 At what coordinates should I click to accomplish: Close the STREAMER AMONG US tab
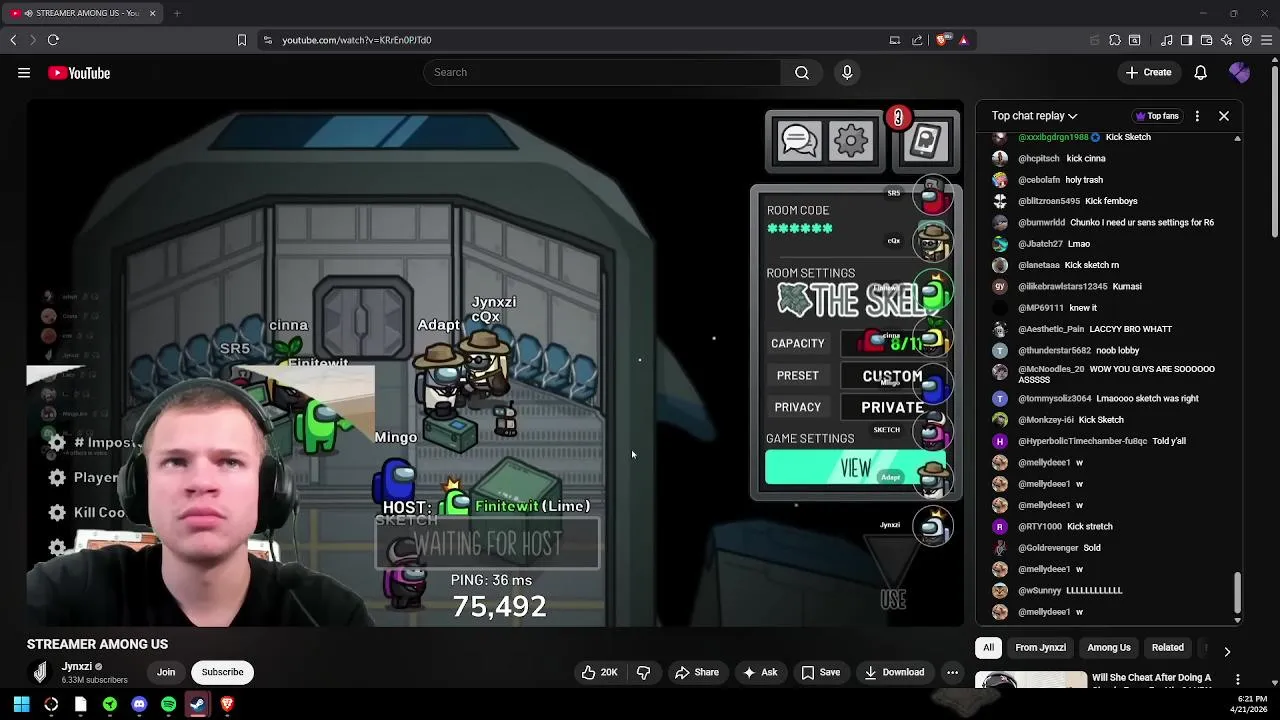pos(152,13)
